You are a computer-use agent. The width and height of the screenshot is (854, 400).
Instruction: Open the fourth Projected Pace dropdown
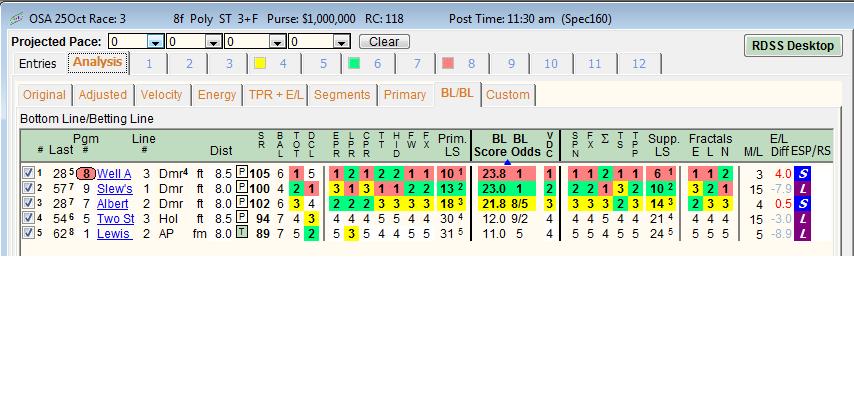pos(341,42)
